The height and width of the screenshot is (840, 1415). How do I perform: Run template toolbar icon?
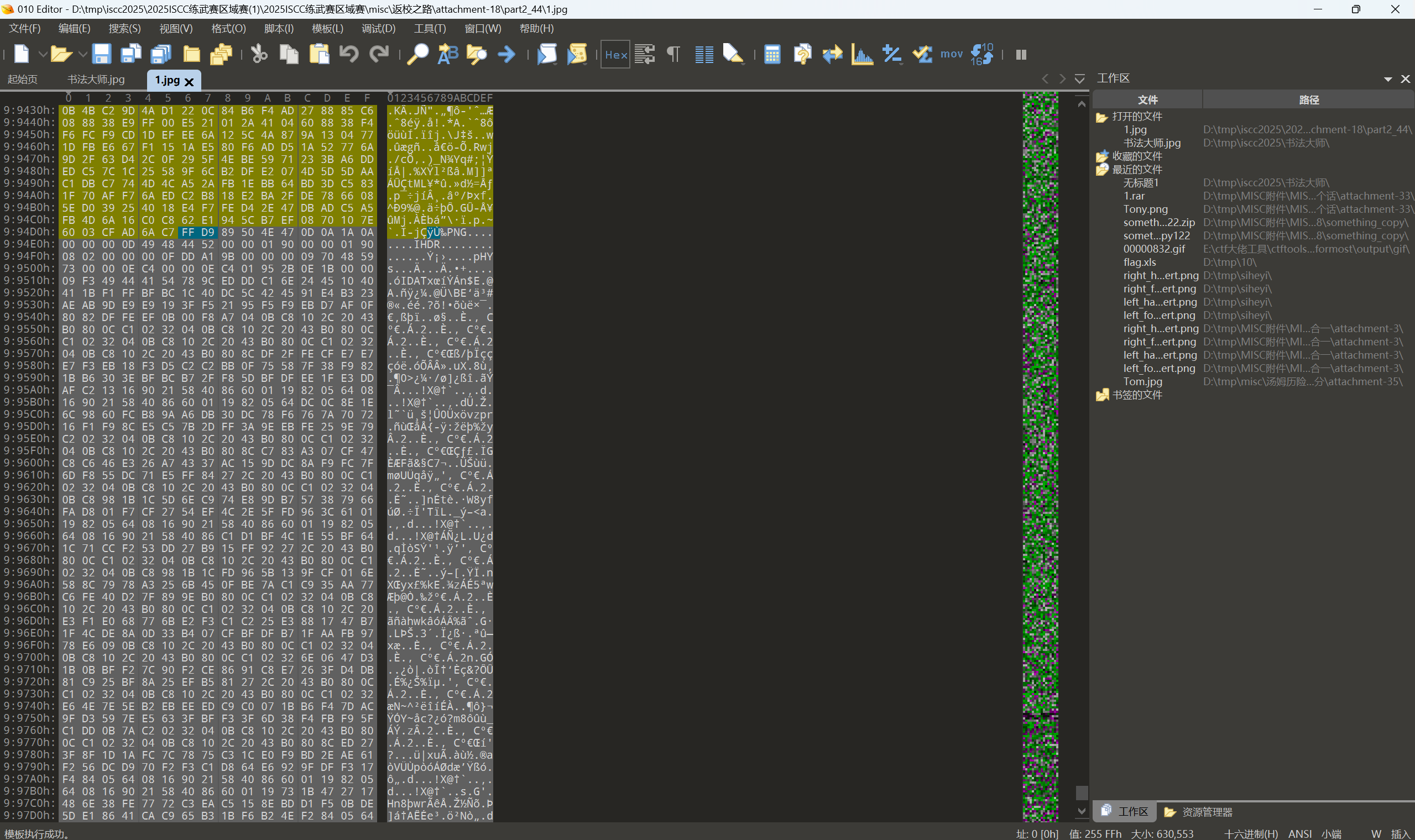(x=577, y=54)
